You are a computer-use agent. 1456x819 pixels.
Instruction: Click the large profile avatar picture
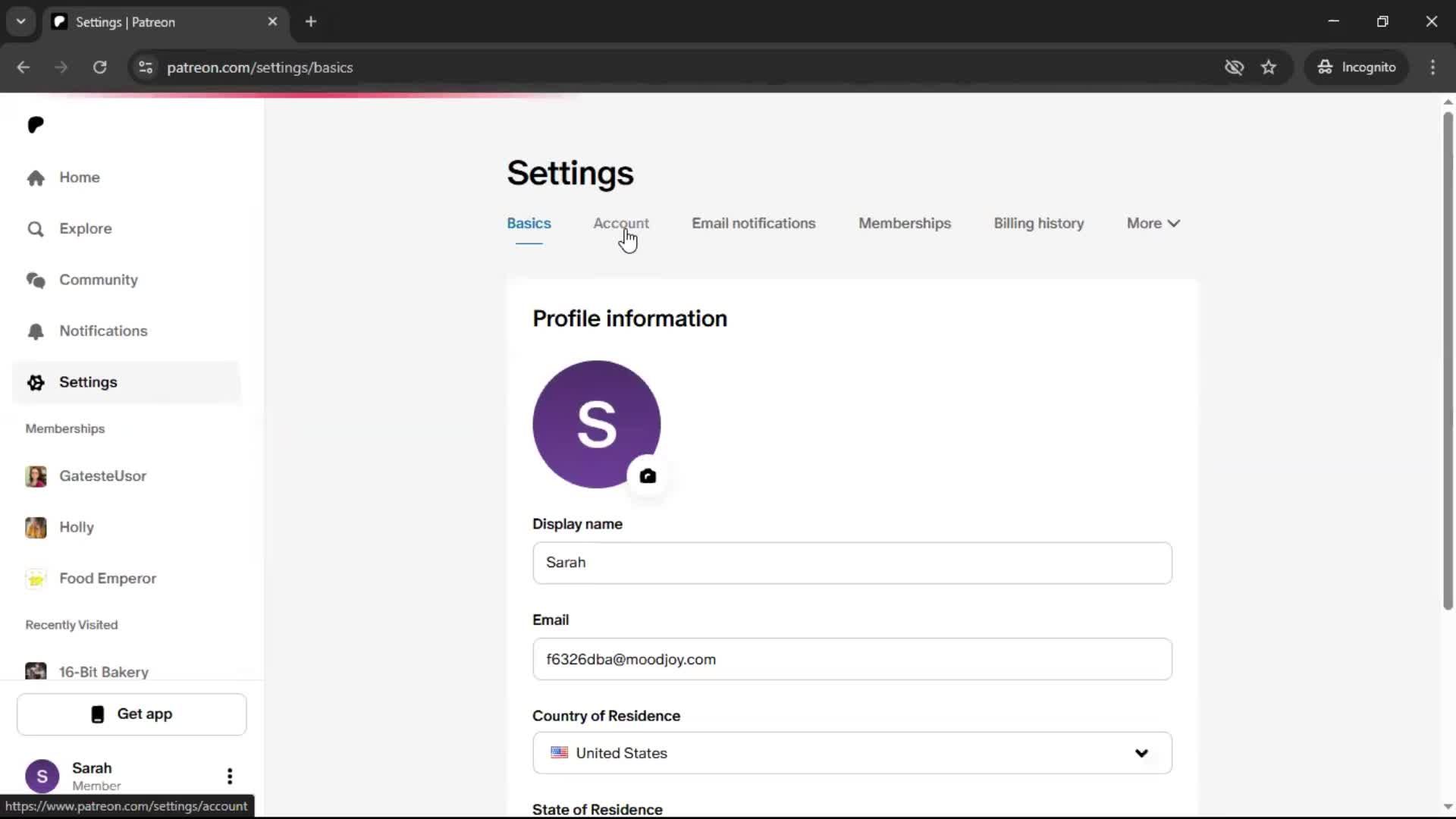(x=597, y=424)
